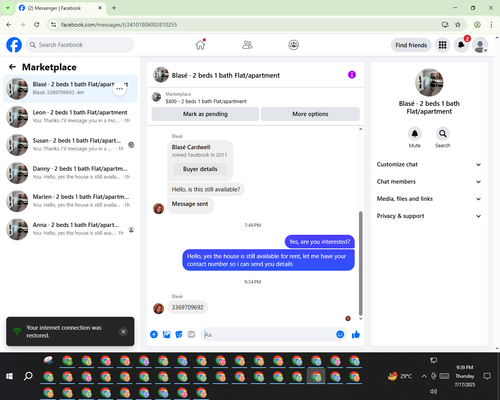Open Marlen's 2 beds 1 bath conversation
This screenshot has height=400, width=500.
tap(70, 201)
